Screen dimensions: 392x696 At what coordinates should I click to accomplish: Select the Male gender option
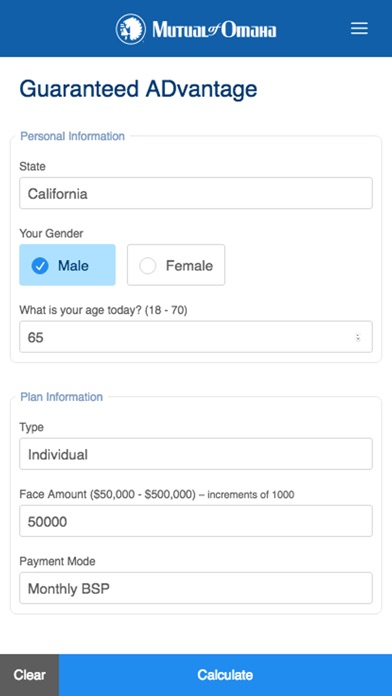pyautogui.click(x=67, y=265)
